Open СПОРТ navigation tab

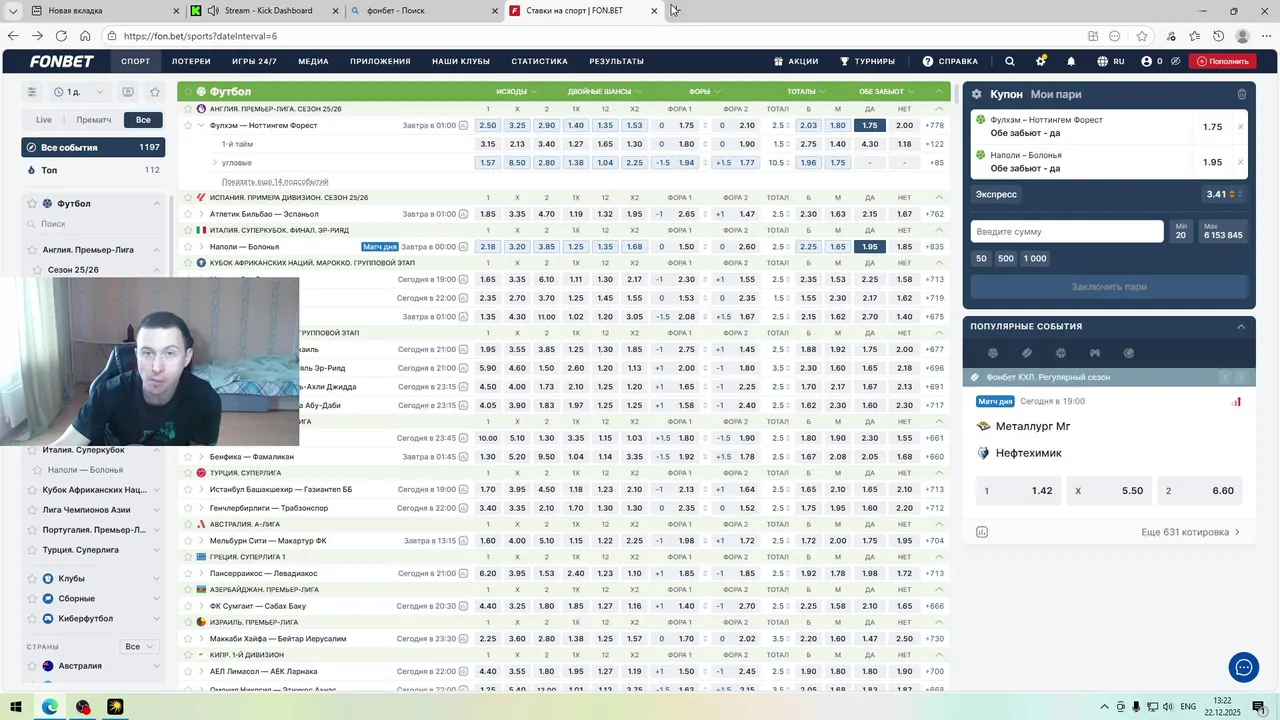pos(136,61)
